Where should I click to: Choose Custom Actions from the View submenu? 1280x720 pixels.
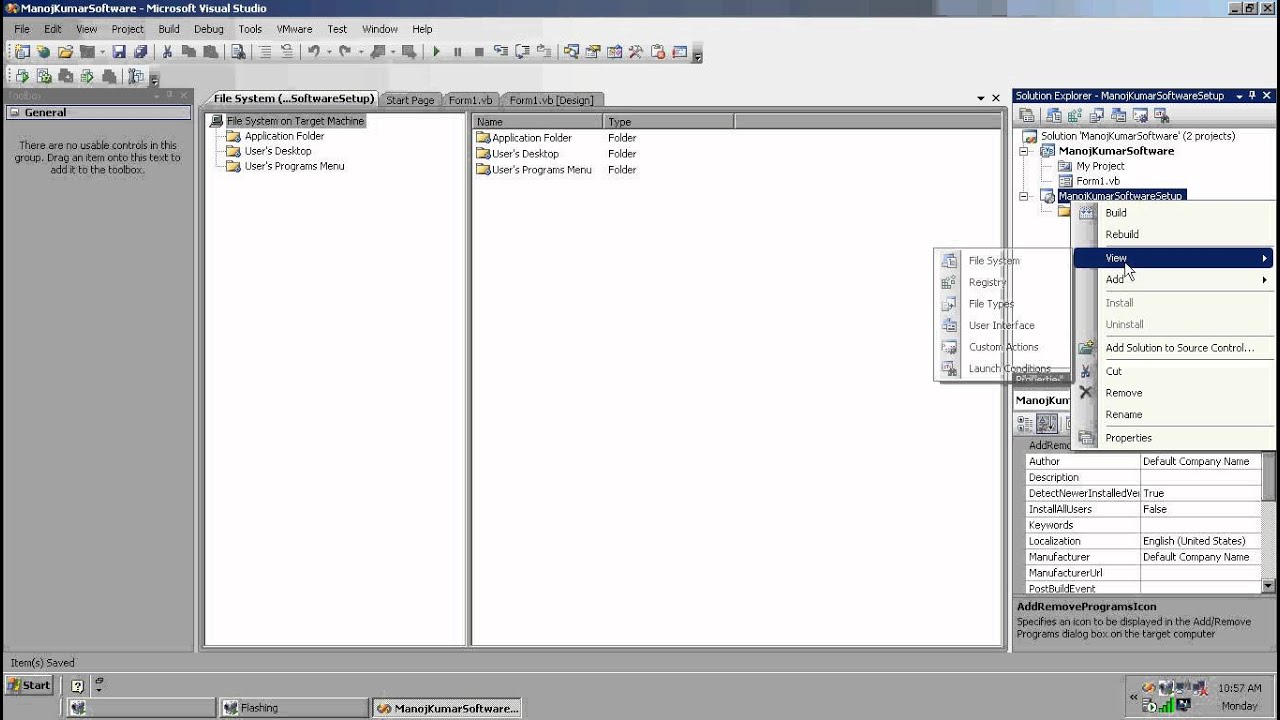[1002, 347]
